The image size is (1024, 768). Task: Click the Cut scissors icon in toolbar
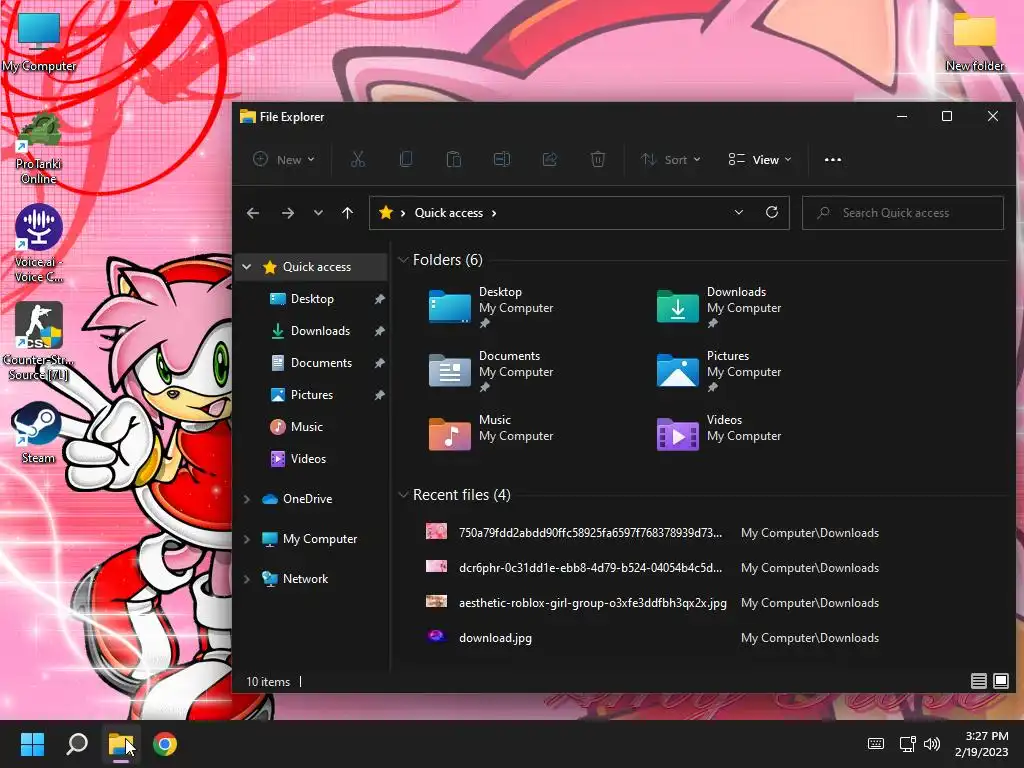(x=358, y=159)
